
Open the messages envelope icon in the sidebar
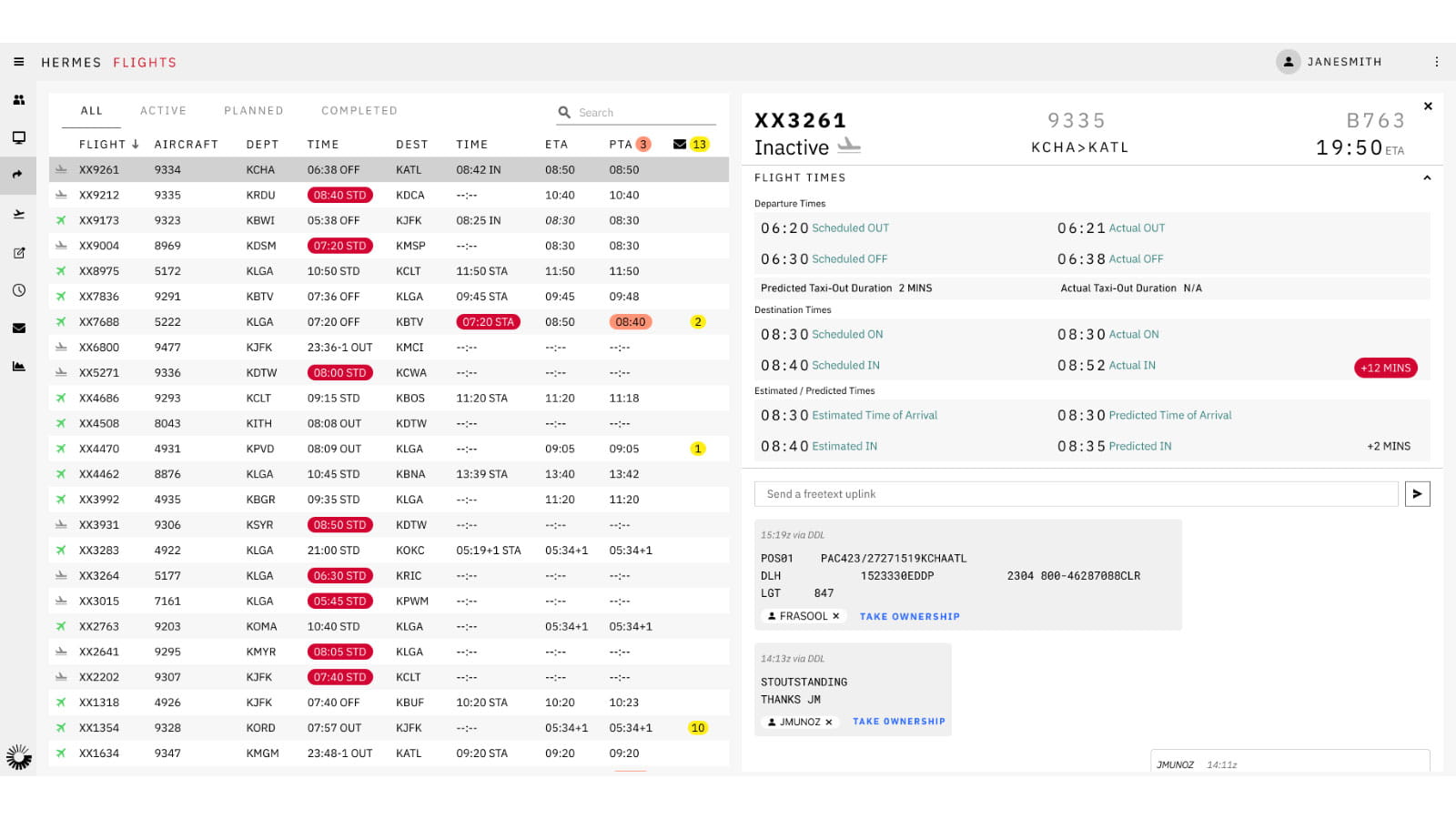click(x=18, y=328)
